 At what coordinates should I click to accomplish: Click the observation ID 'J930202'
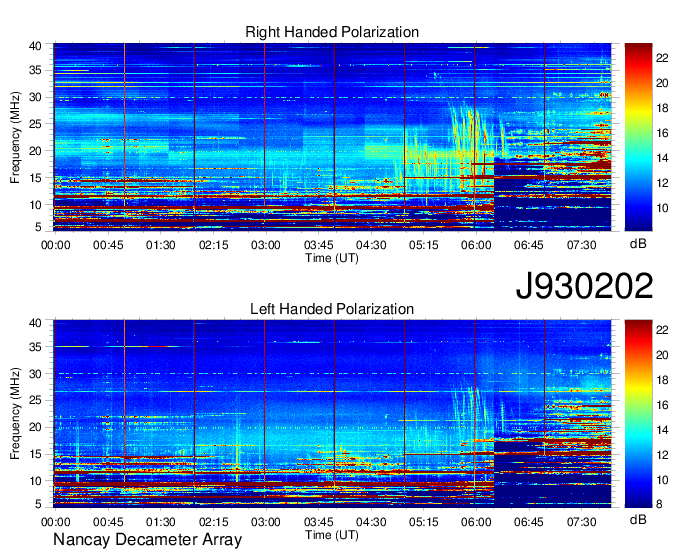(x=584, y=286)
